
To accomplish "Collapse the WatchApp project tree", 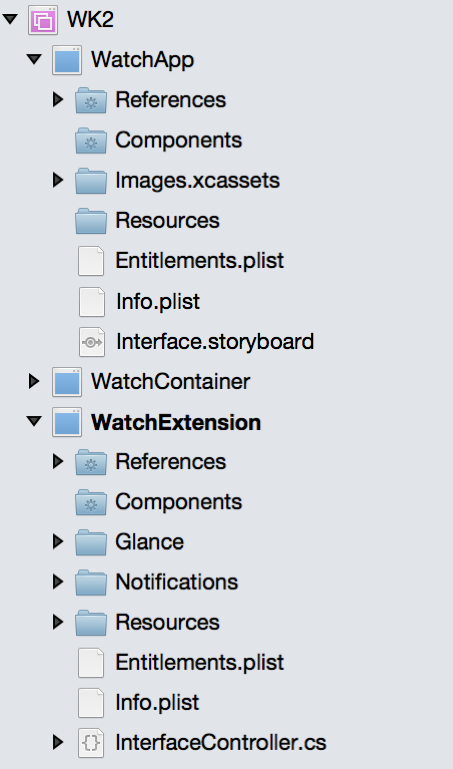I will click(34, 60).
